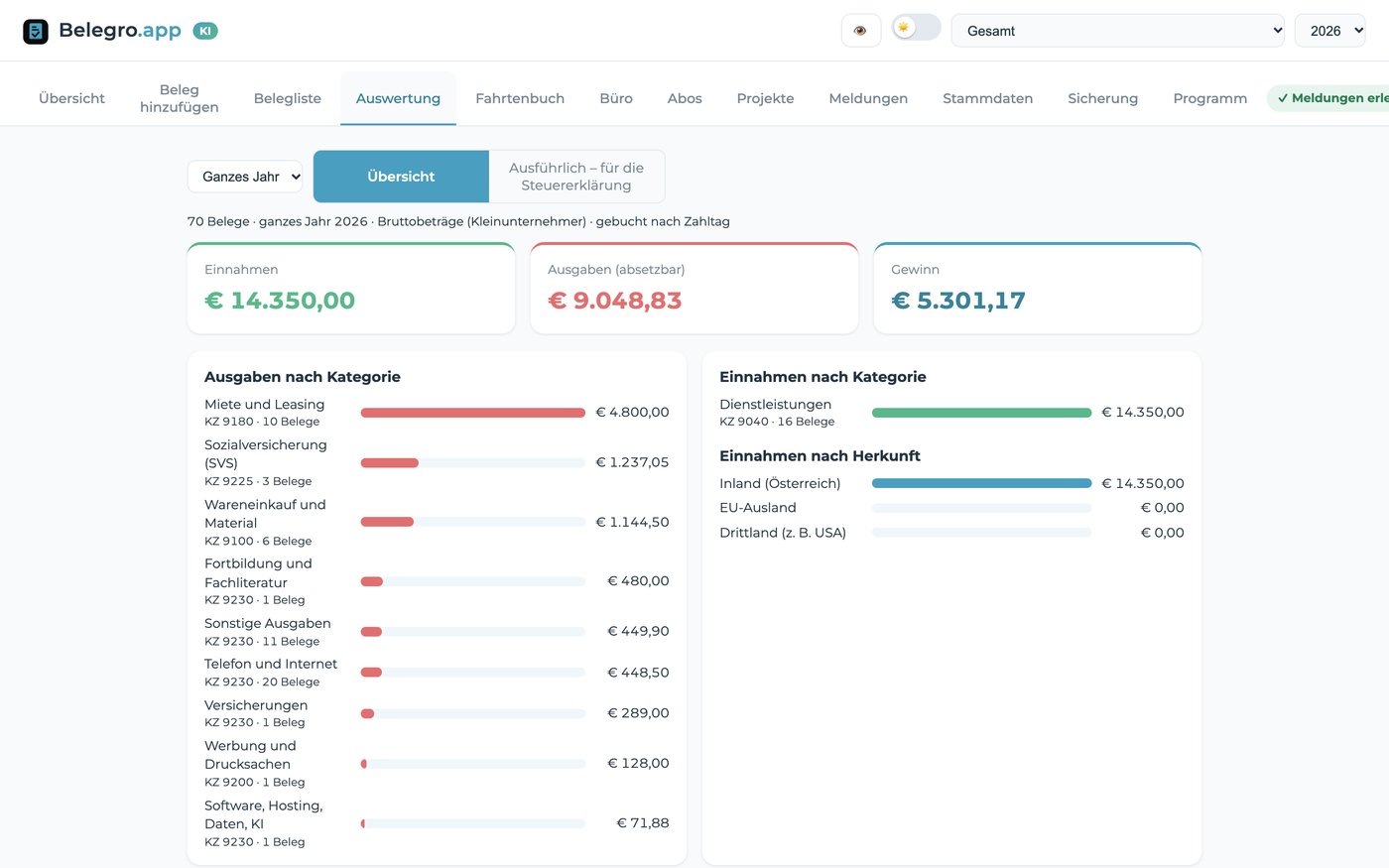Switch to Ausführlich – für die Steuererklärung view
The height and width of the screenshot is (868, 1389).
click(576, 177)
